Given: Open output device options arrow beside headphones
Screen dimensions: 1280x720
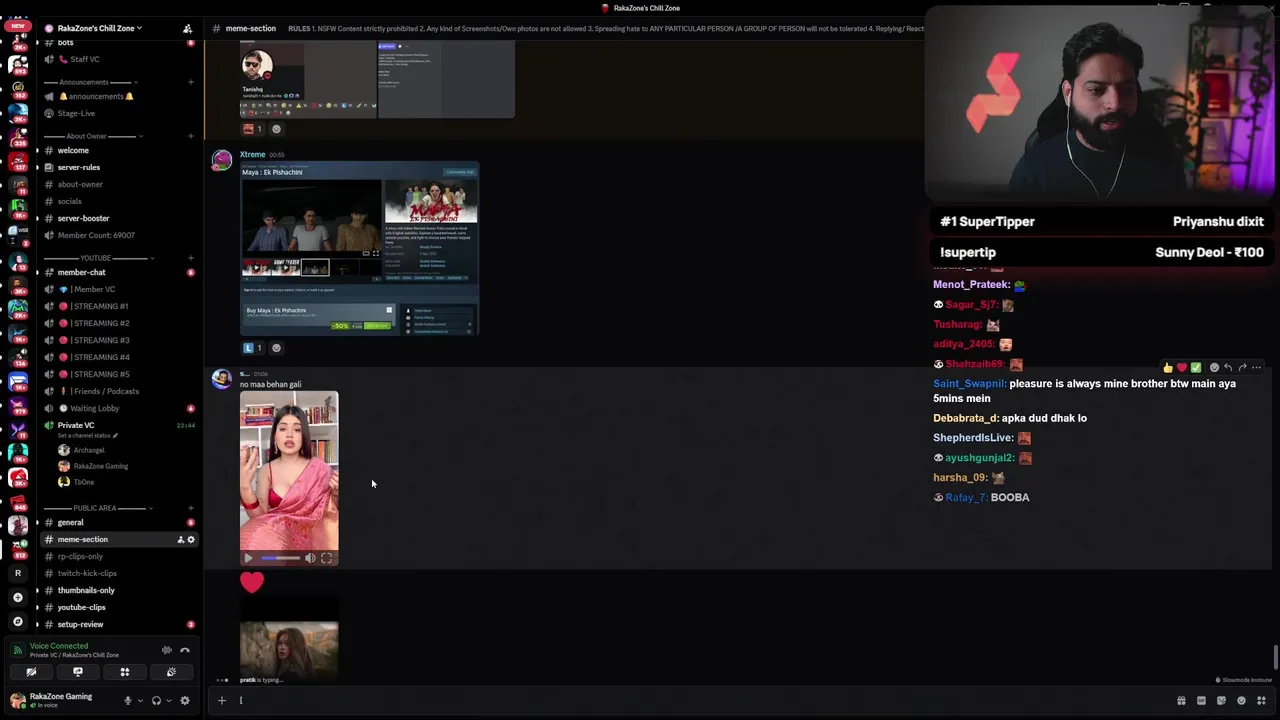Looking at the screenshot, I should [x=168, y=700].
